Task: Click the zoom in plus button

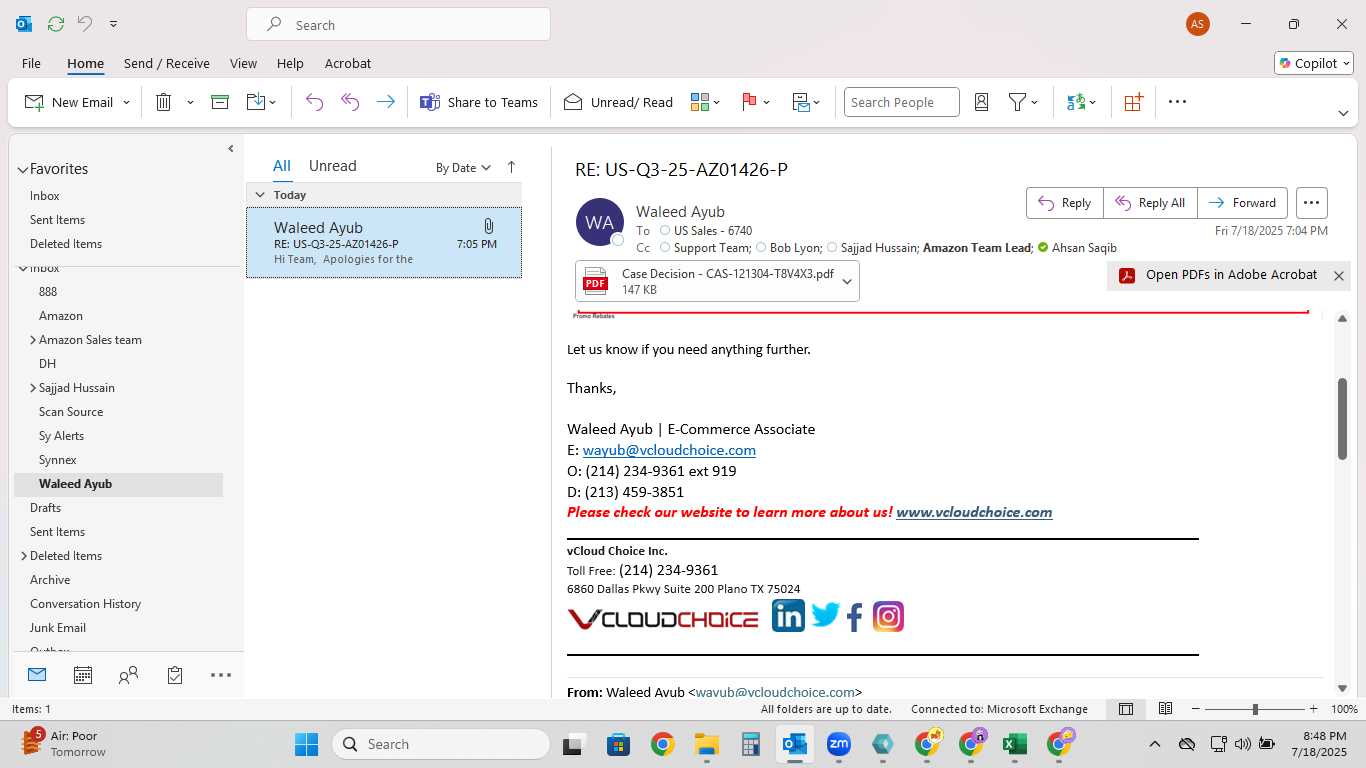Action: coord(1313,709)
